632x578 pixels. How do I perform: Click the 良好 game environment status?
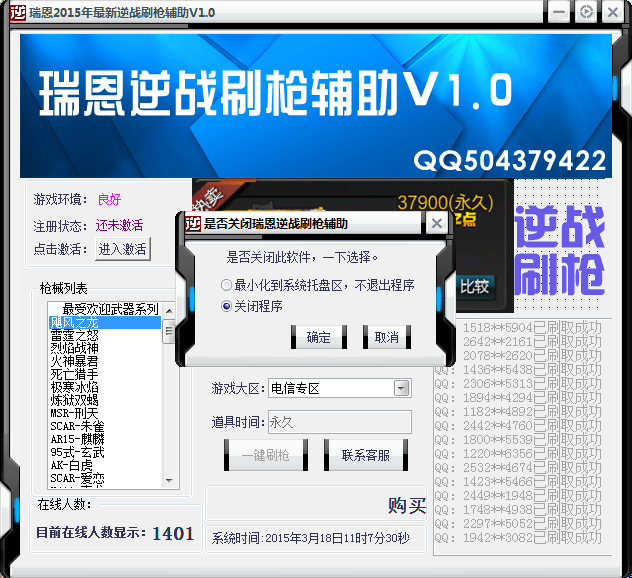tap(109, 199)
